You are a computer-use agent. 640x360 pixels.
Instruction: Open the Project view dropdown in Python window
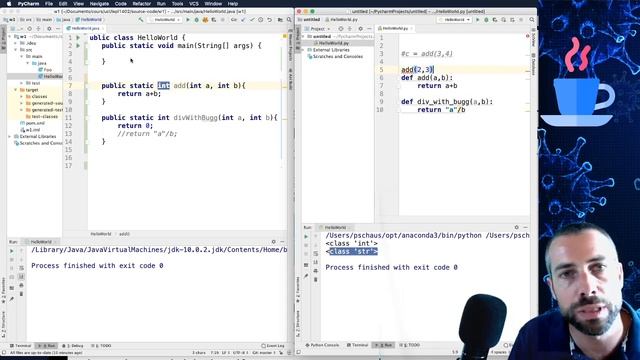point(318,29)
